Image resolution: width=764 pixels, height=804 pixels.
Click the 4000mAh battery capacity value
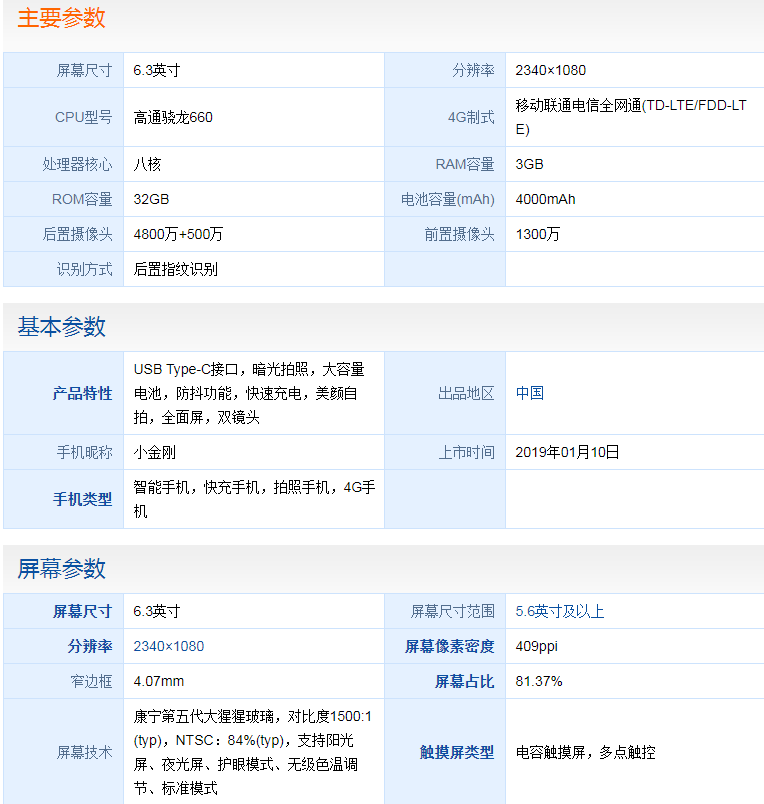pos(545,199)
